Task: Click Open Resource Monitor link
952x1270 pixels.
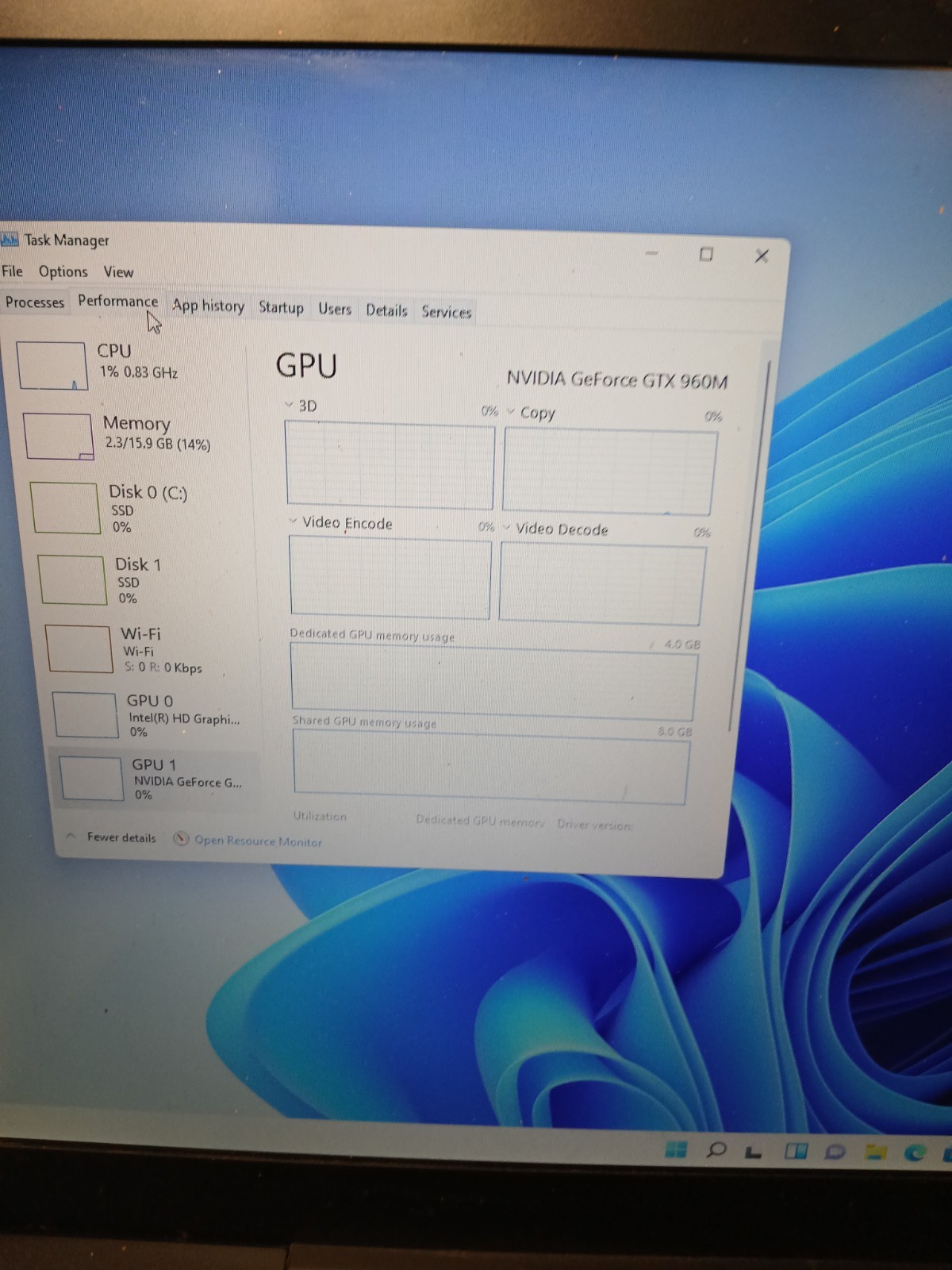Action: (x=259, y=841)
